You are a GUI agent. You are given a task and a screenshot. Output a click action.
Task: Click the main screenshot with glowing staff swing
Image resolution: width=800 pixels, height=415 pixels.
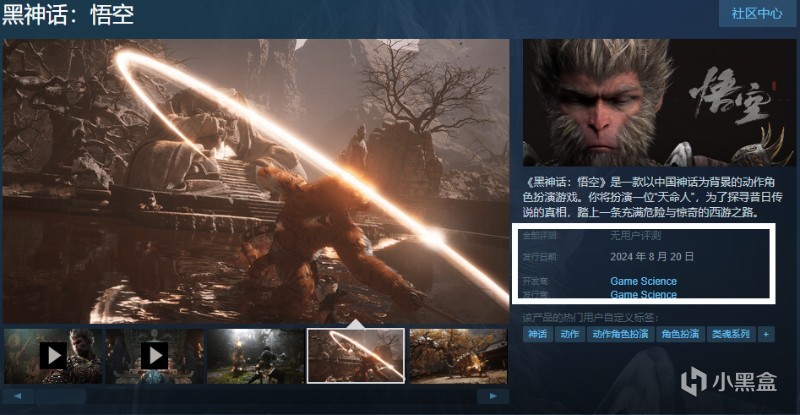(256, 181)
